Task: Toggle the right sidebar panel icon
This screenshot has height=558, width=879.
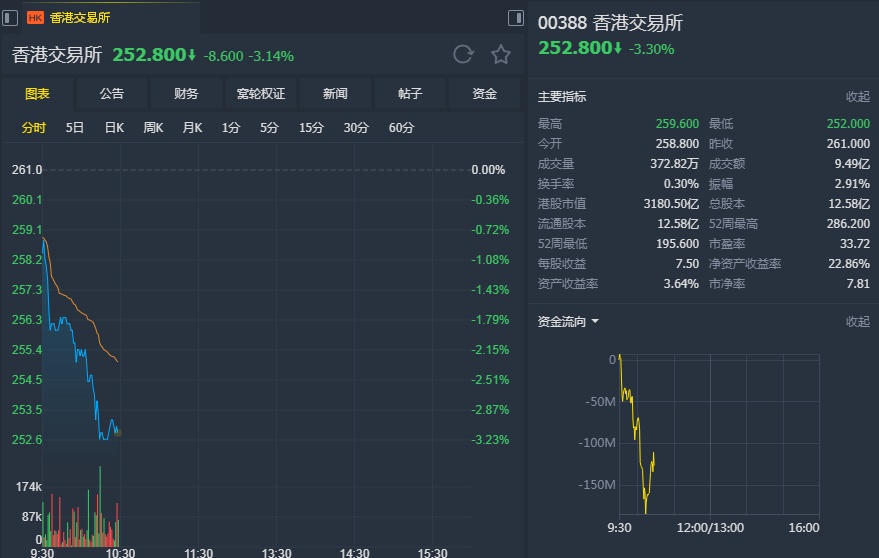Action: coord(516,17)
